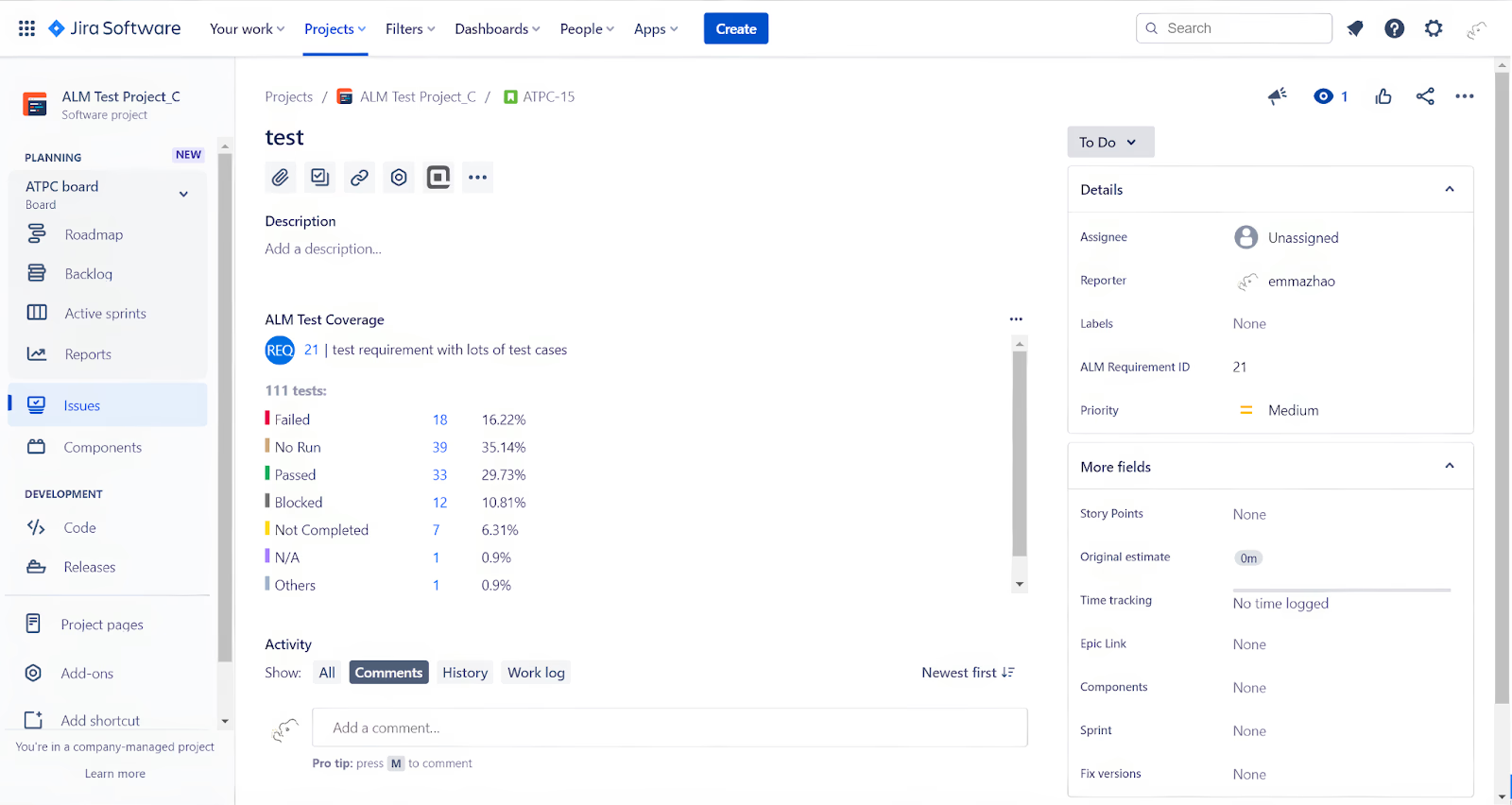Switch to Work log tab

pyautogui.click(x=536, y=673)
